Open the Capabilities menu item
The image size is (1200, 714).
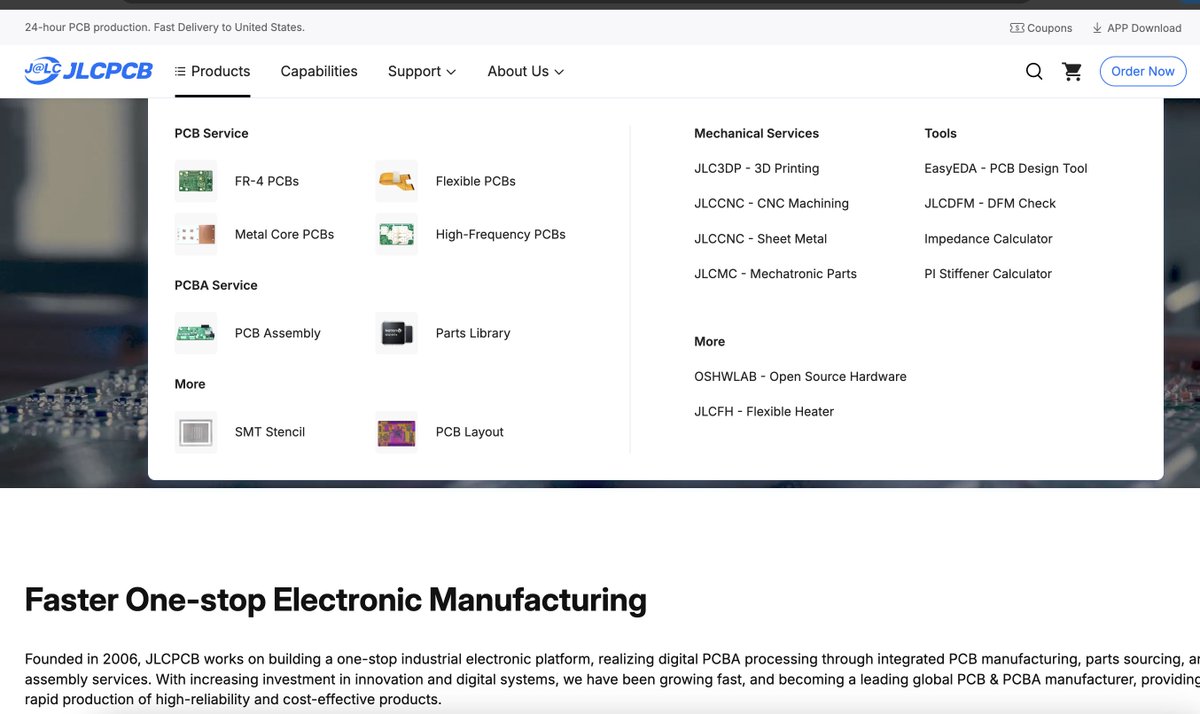[319, 71]
